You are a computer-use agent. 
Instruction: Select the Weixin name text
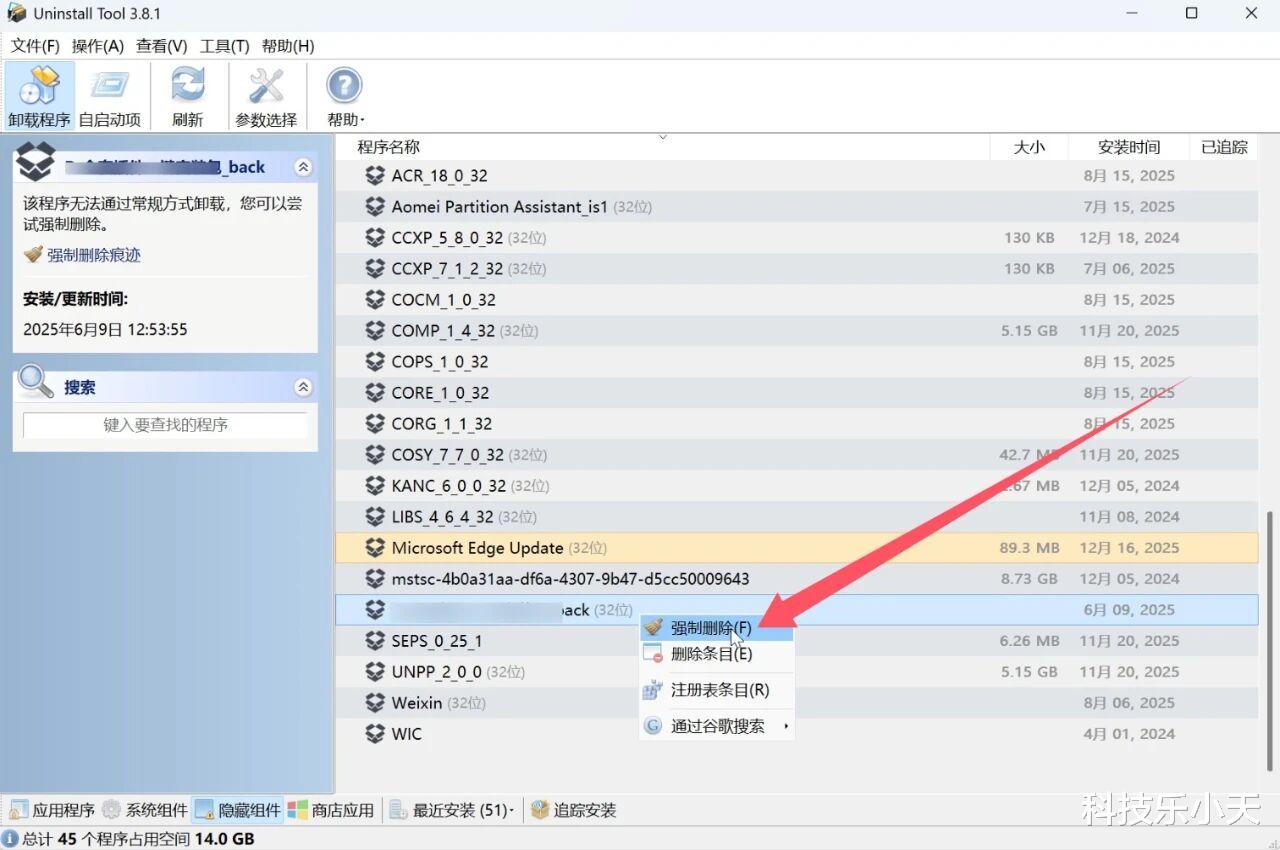[417, 703]
